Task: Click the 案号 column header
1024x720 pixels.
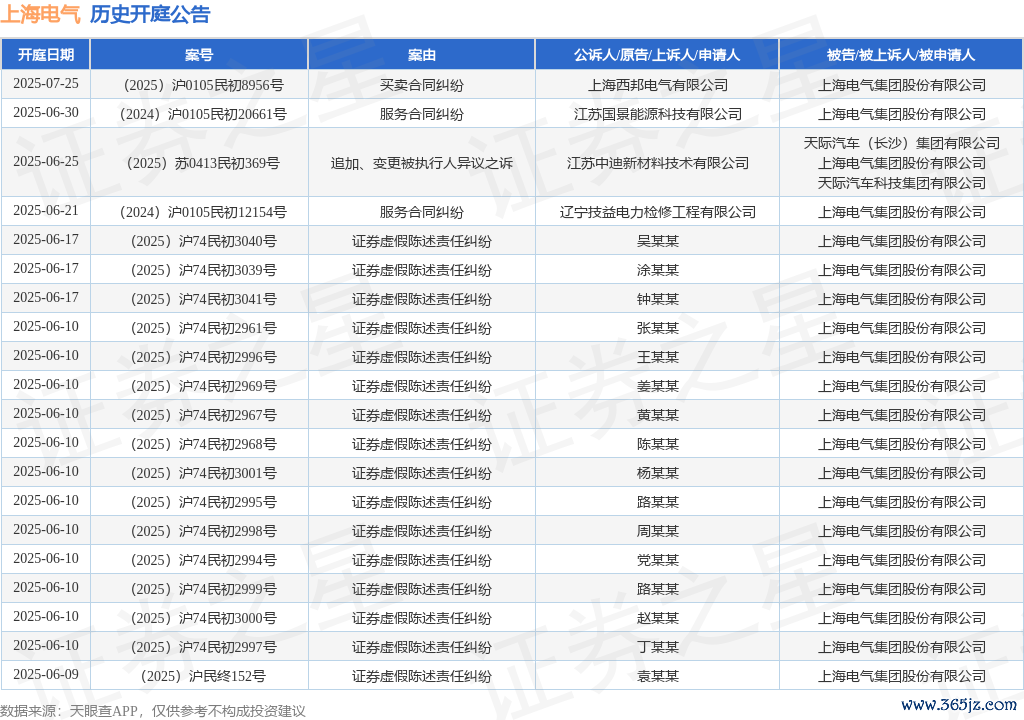Action: click(199, 55)
